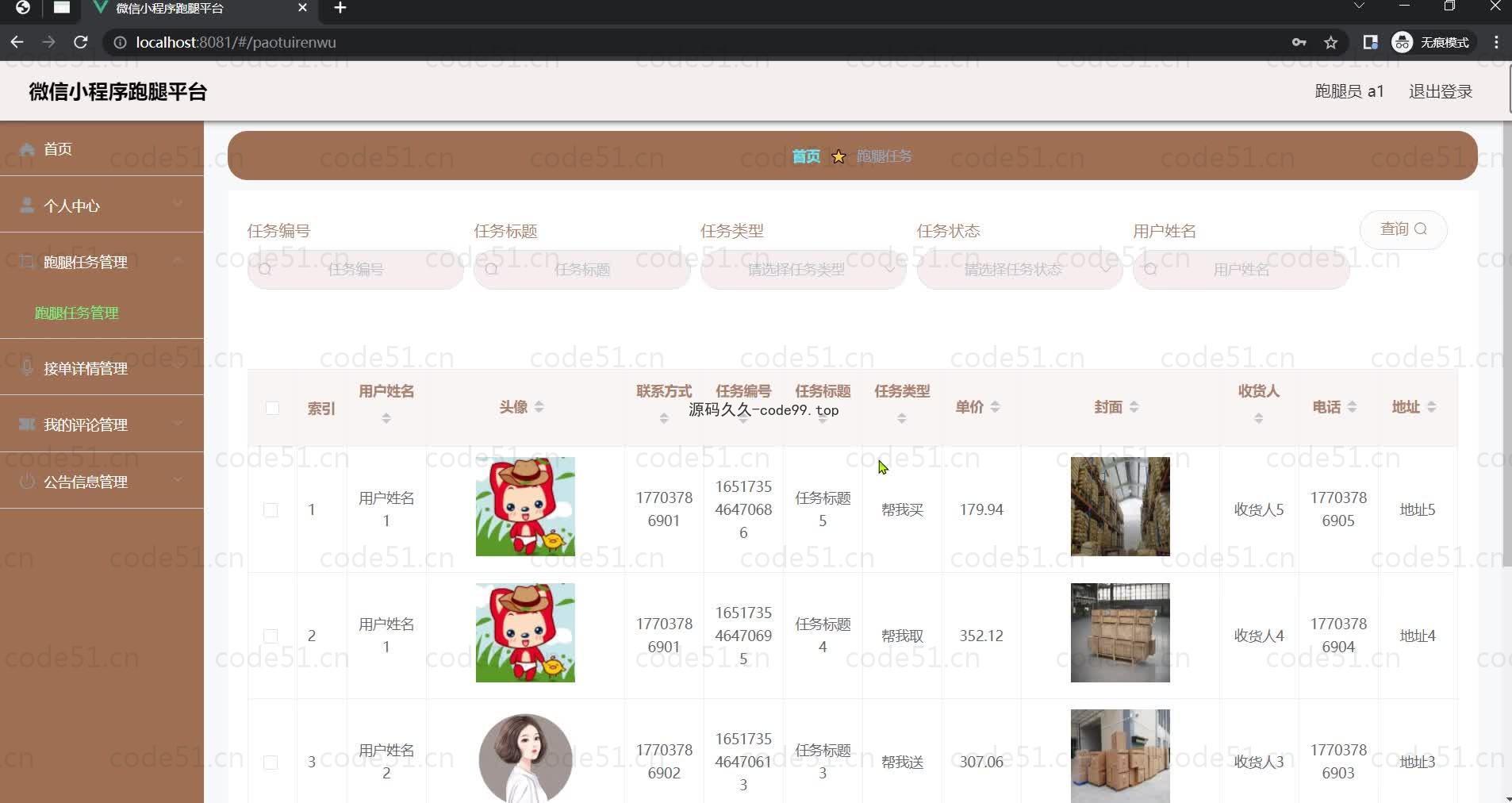This screenshot has height=803, width=1512.
Task: Click the power icon beside 公告信息管理
Action: pos(27,482)
